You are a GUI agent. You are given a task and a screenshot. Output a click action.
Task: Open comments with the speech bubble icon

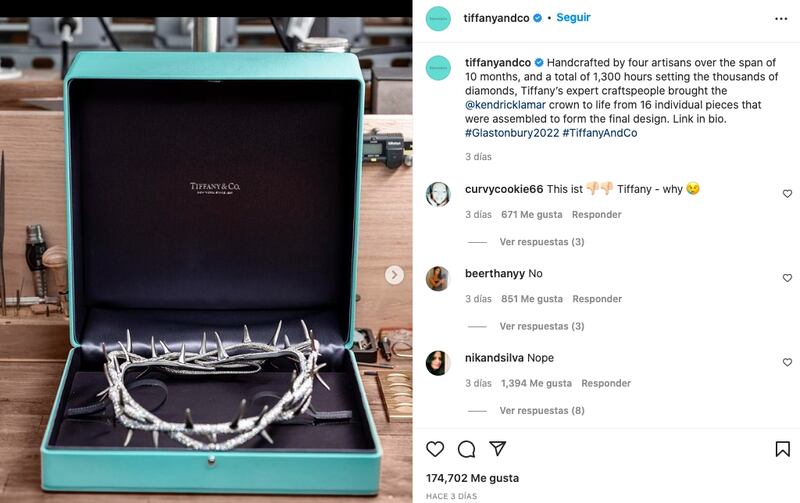click(x=466, y=449)
